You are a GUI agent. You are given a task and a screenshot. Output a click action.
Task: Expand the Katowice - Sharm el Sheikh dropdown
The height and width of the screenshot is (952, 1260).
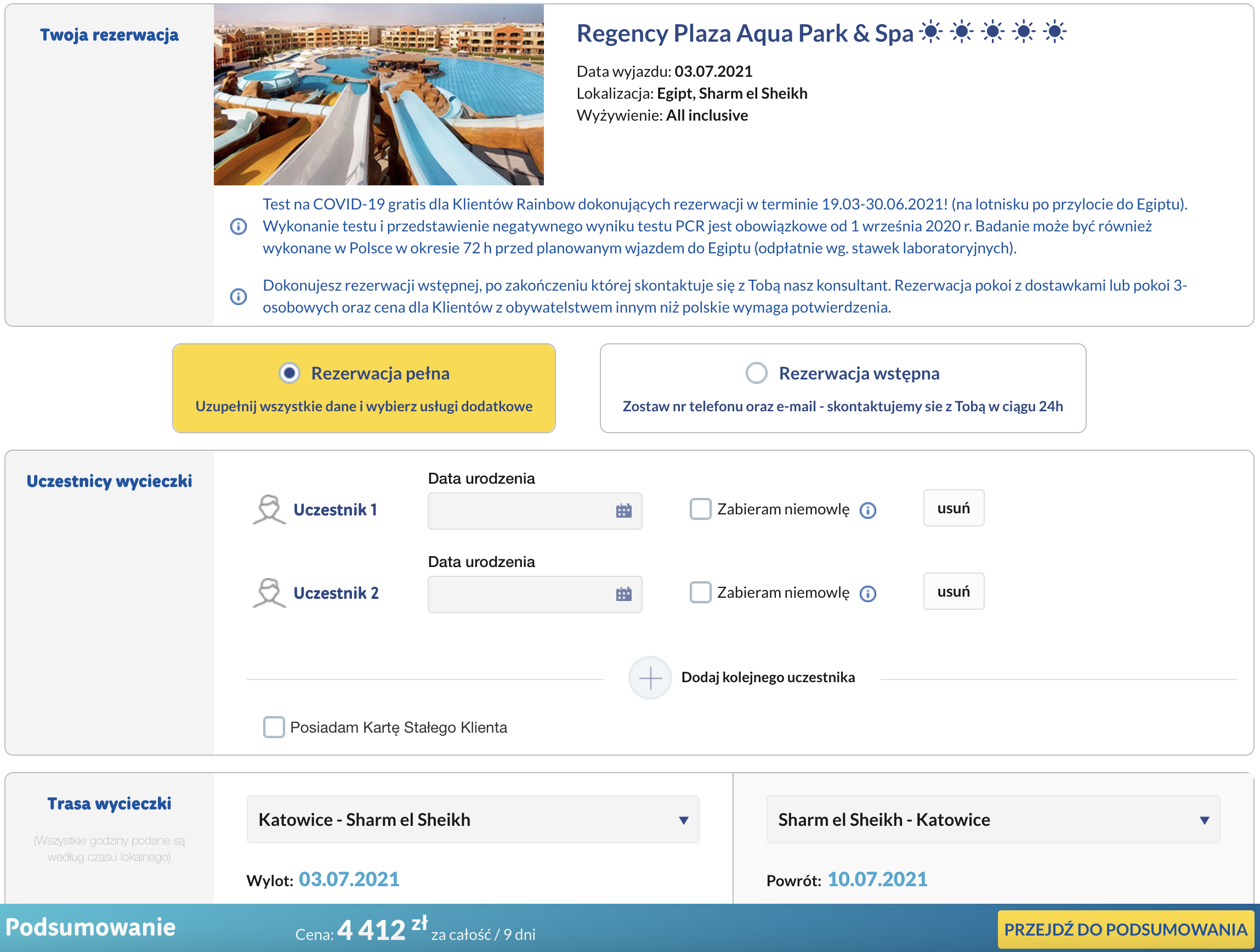[x=473, y=819]
